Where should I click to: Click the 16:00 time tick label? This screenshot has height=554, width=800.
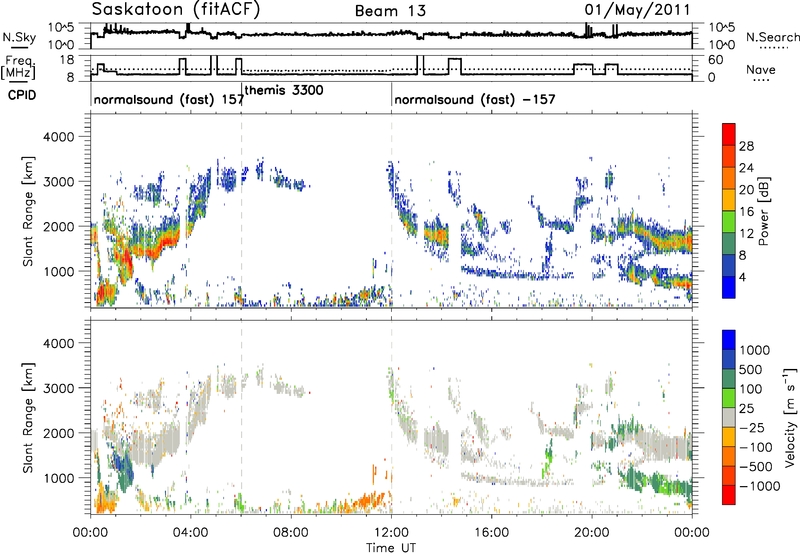492,533
